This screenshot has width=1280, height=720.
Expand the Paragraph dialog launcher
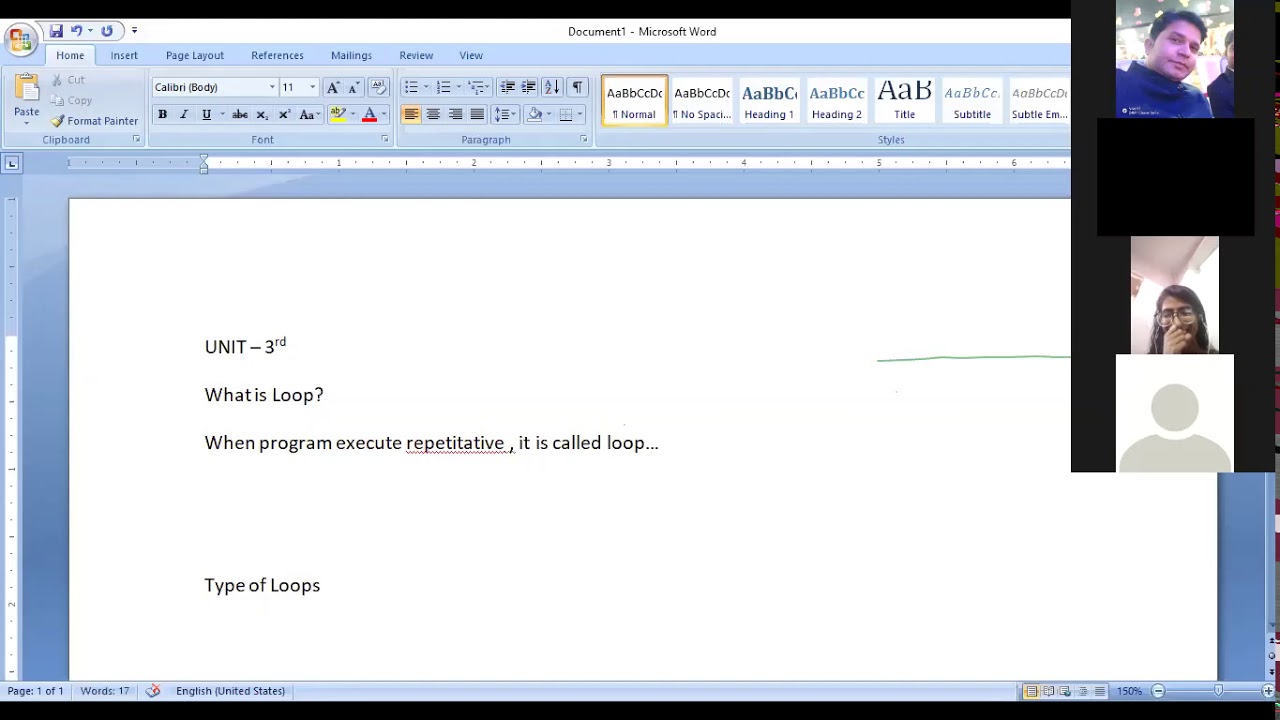click(583, 140)
